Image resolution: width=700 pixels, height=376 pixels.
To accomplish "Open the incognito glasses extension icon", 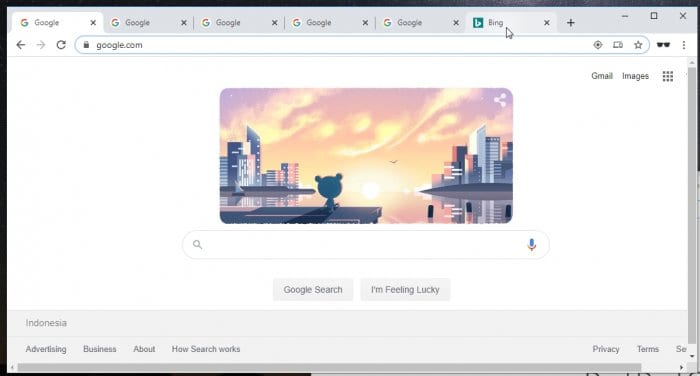I will 663,45.
